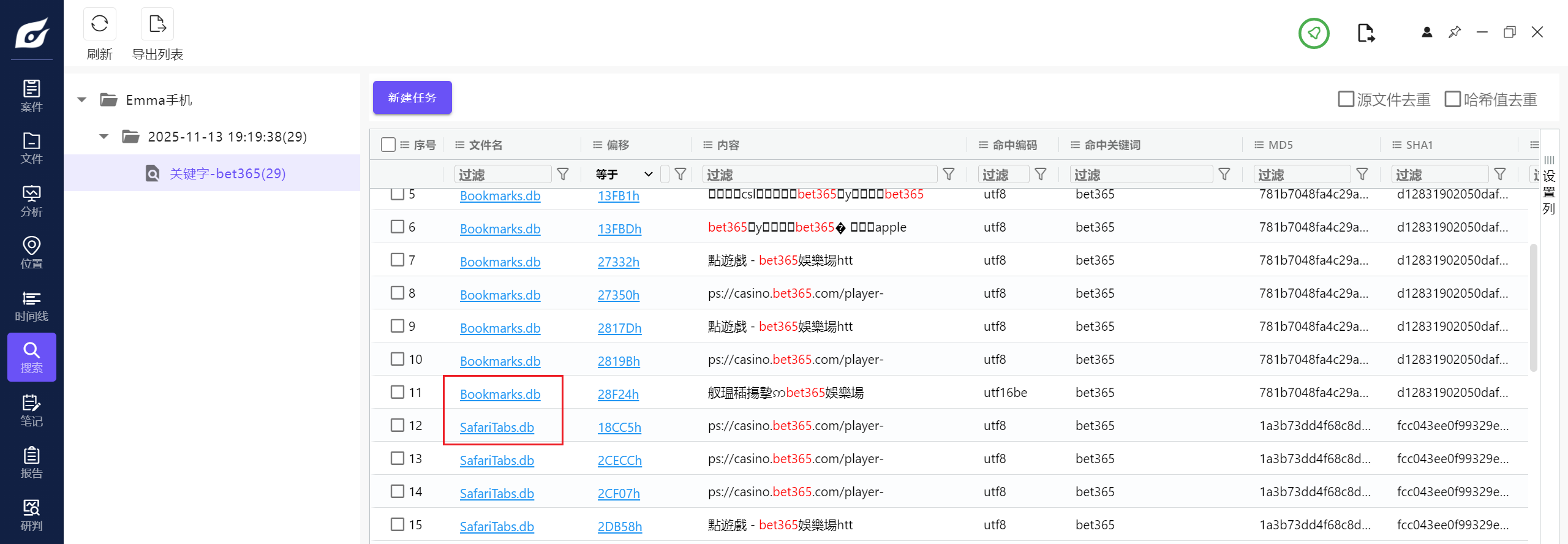
Task: Switch to the Search (搜索) sidebar tab
Action: coord(31,357)
